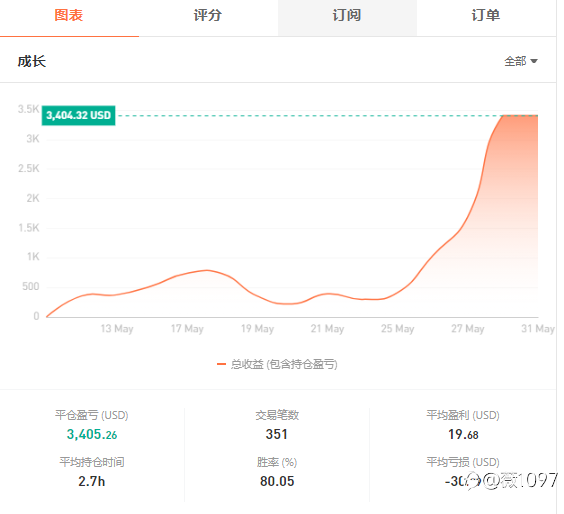Click the 3,404.32 USD value label
Viewport: 564px width, 514px height.
(x=78, y=115)
